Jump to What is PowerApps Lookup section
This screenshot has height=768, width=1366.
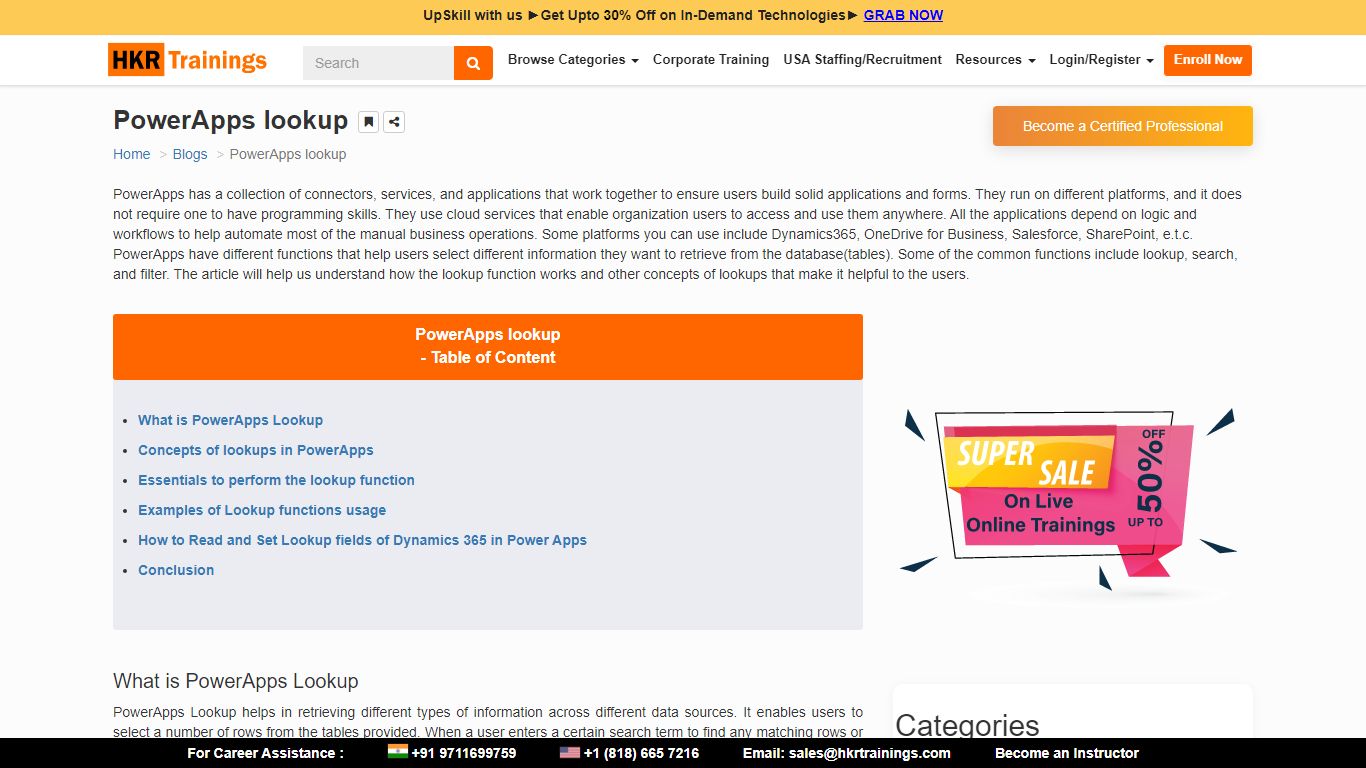pos(230,420)
